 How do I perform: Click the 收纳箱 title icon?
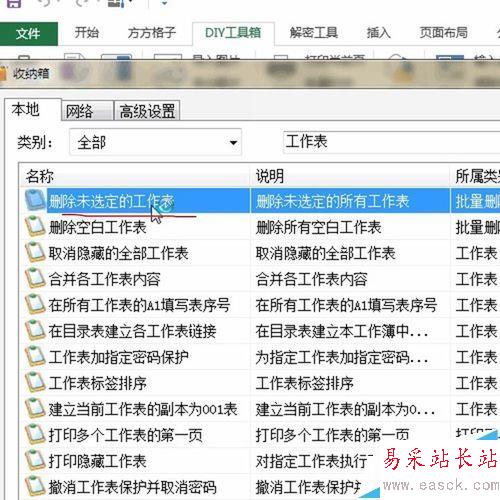[3, 74]
